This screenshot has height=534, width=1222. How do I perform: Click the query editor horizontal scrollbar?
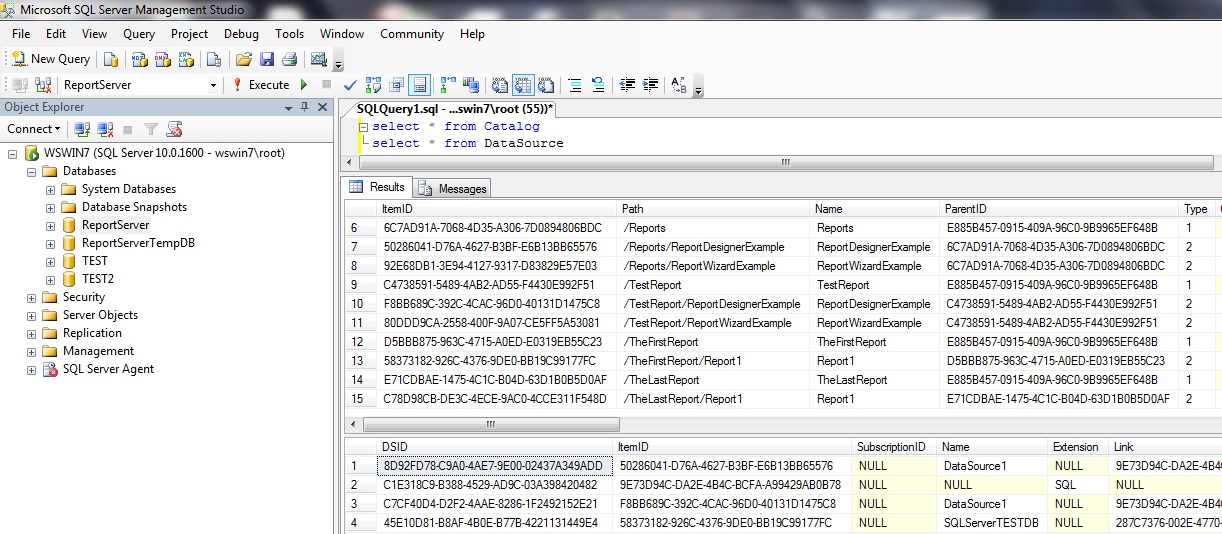pyautogui.click(x=785, y=162)
